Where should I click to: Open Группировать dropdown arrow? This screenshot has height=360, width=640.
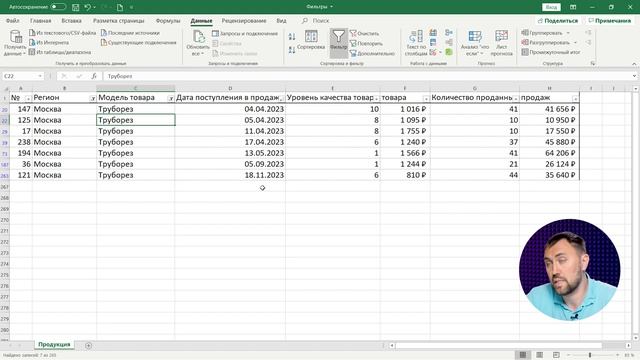click(568, 33)
